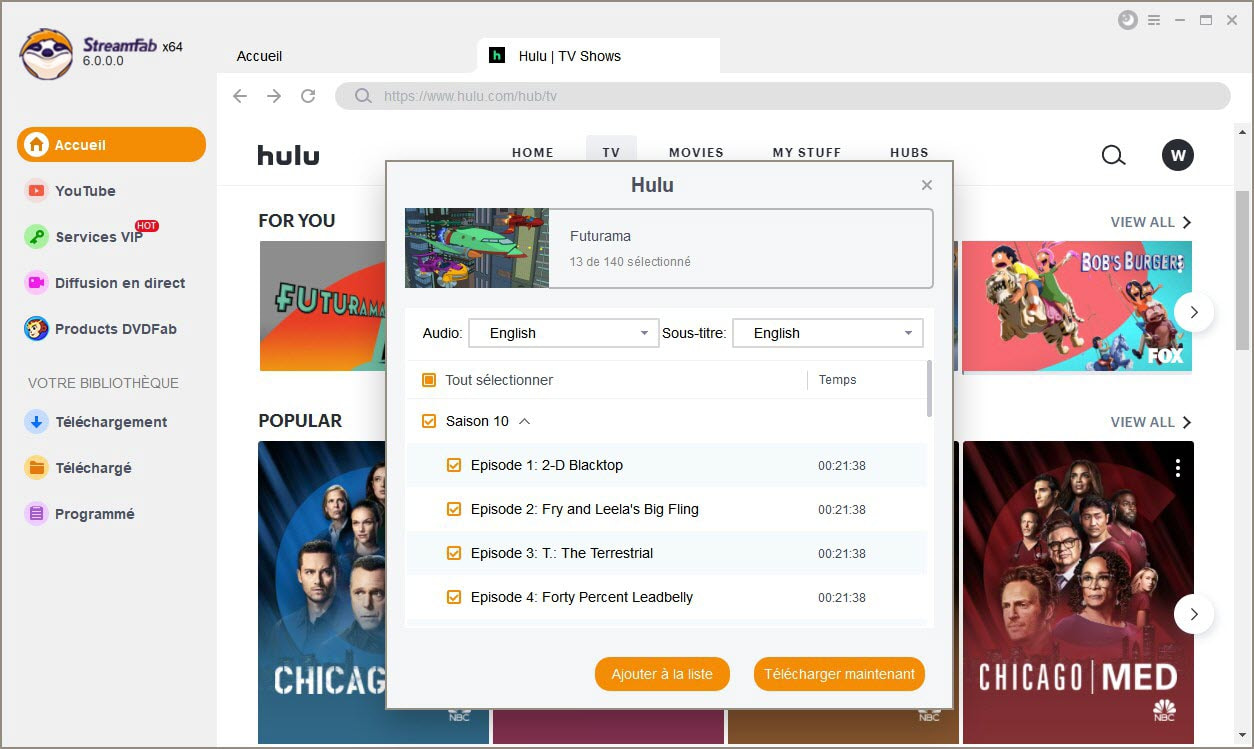The width and height of the screenshot is (1254, 749).
Task: Click the Téléchargé folder icon
Action: point(36,468)
